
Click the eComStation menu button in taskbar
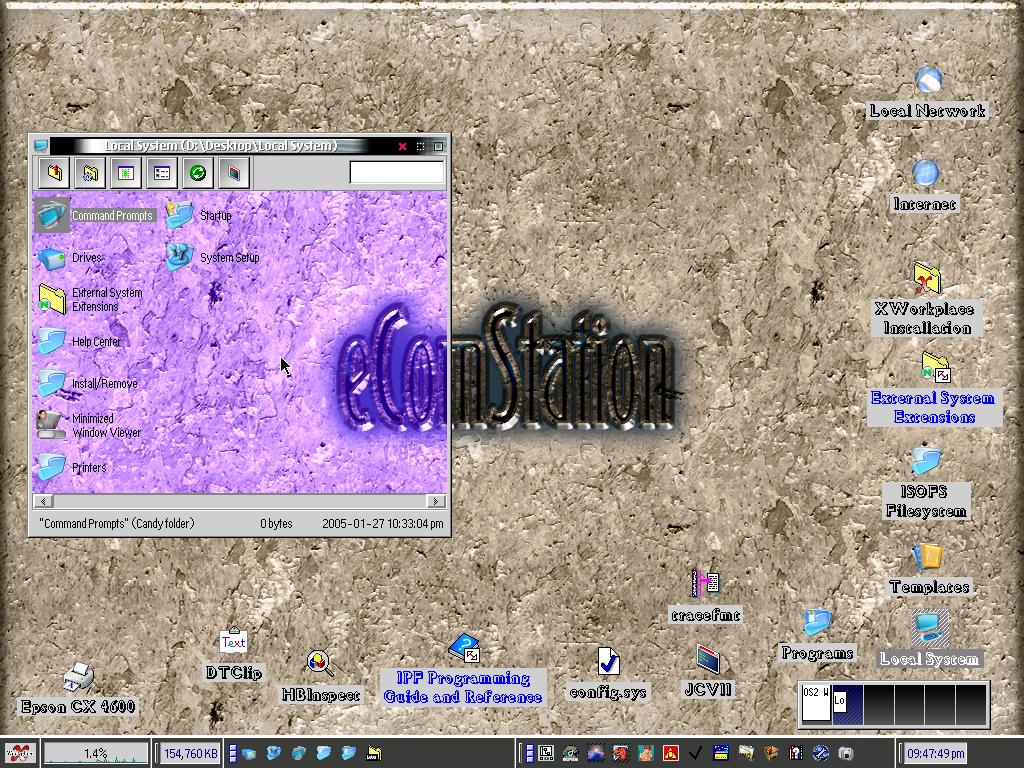(x=18, y=753)
